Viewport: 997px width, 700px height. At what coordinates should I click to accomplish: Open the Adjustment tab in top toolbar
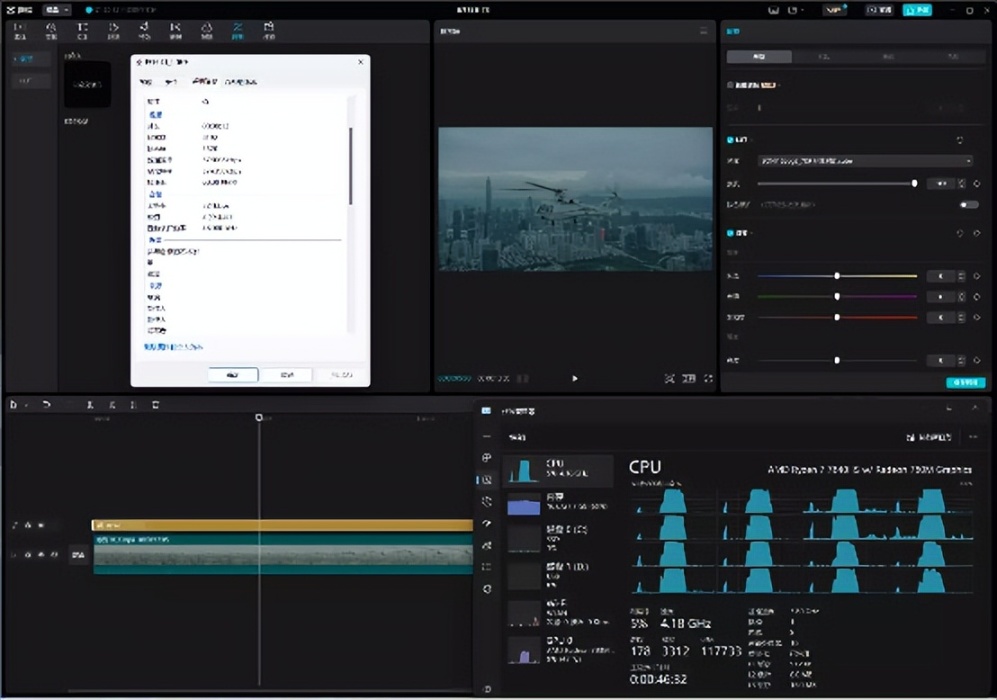[x=237, y=31]
